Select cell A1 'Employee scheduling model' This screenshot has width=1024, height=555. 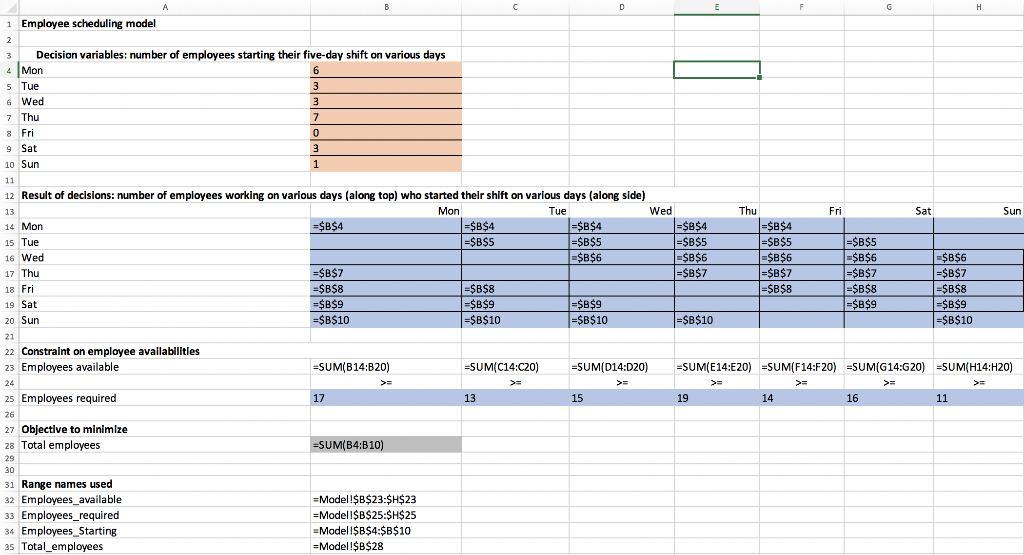point(165,24)
